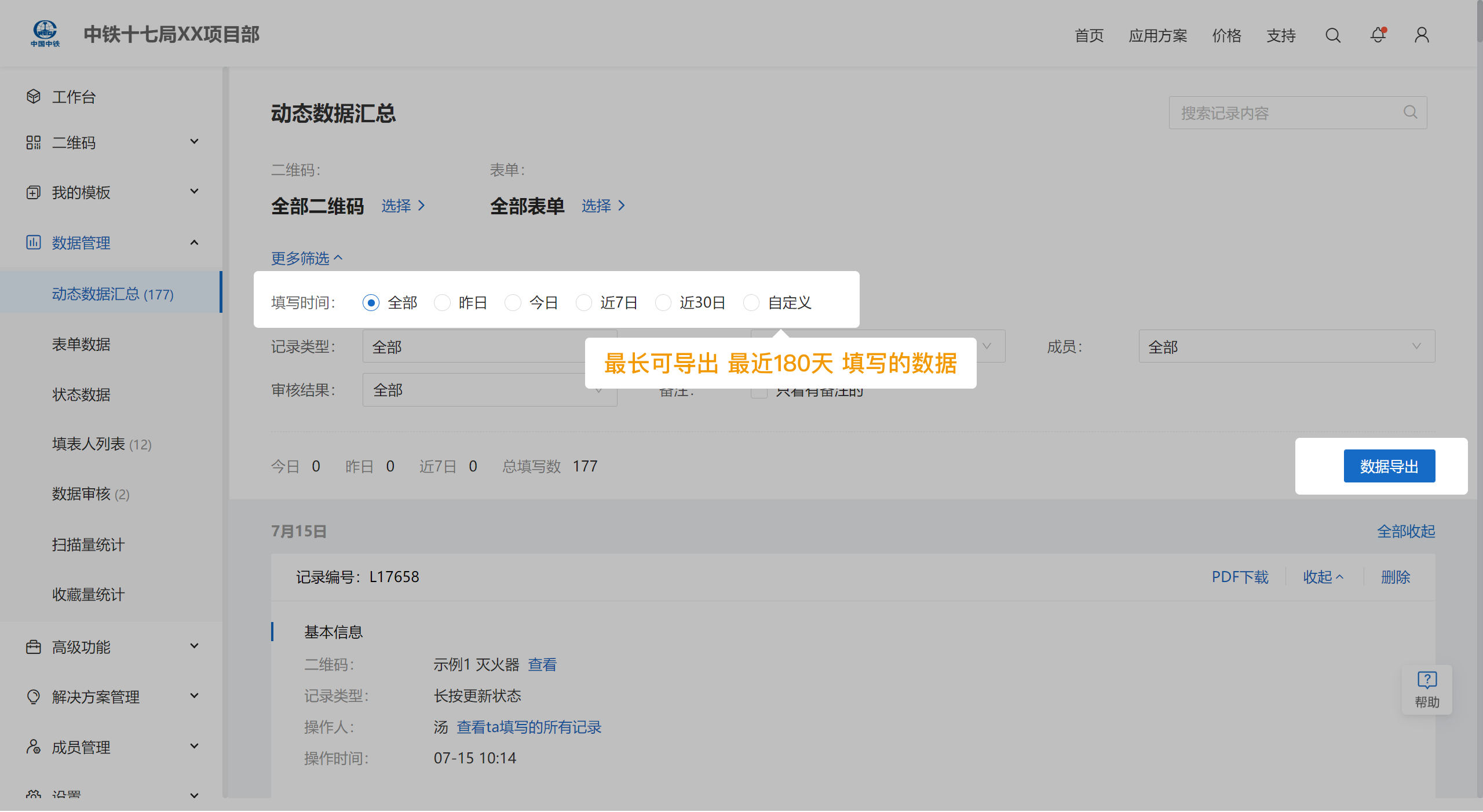The image size is (1483, 812).
Task: Download record L17658 as PDF
Action: click(x=1240, y=577)
